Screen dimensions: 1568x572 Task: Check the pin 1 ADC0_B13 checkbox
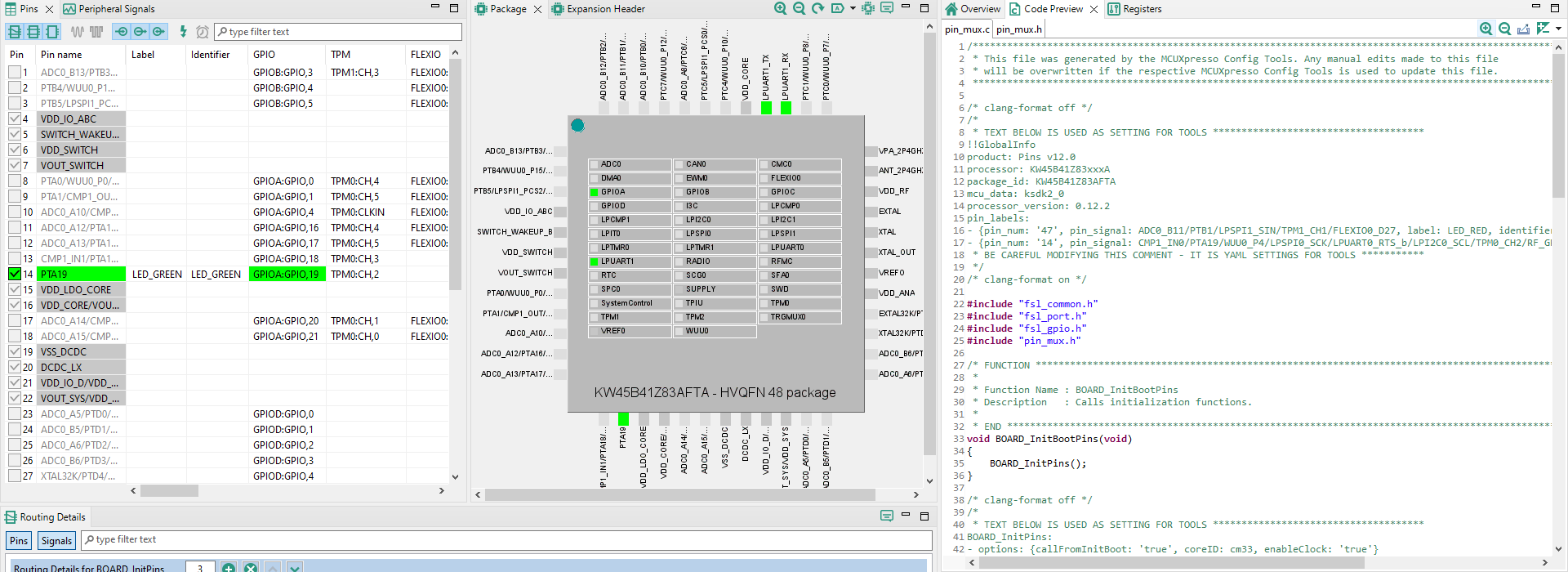[15, 73]
